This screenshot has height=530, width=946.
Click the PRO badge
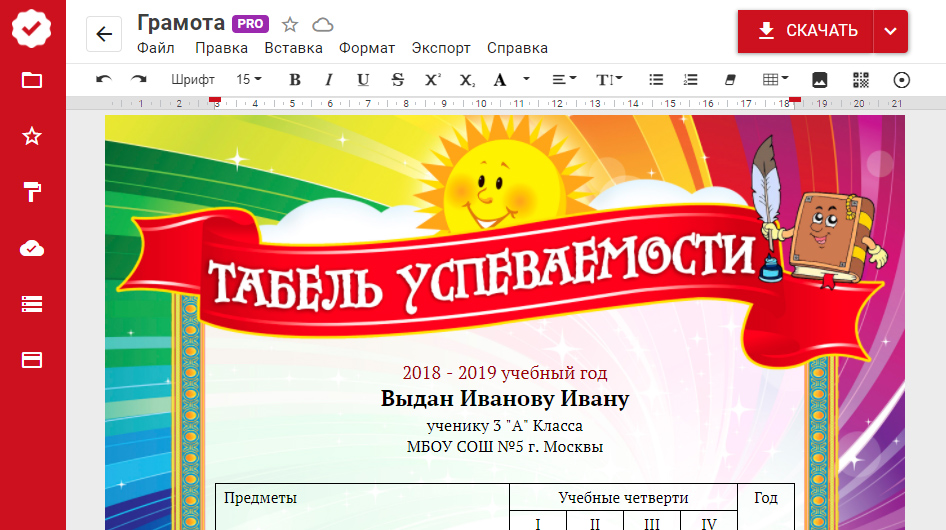point(250,24)
